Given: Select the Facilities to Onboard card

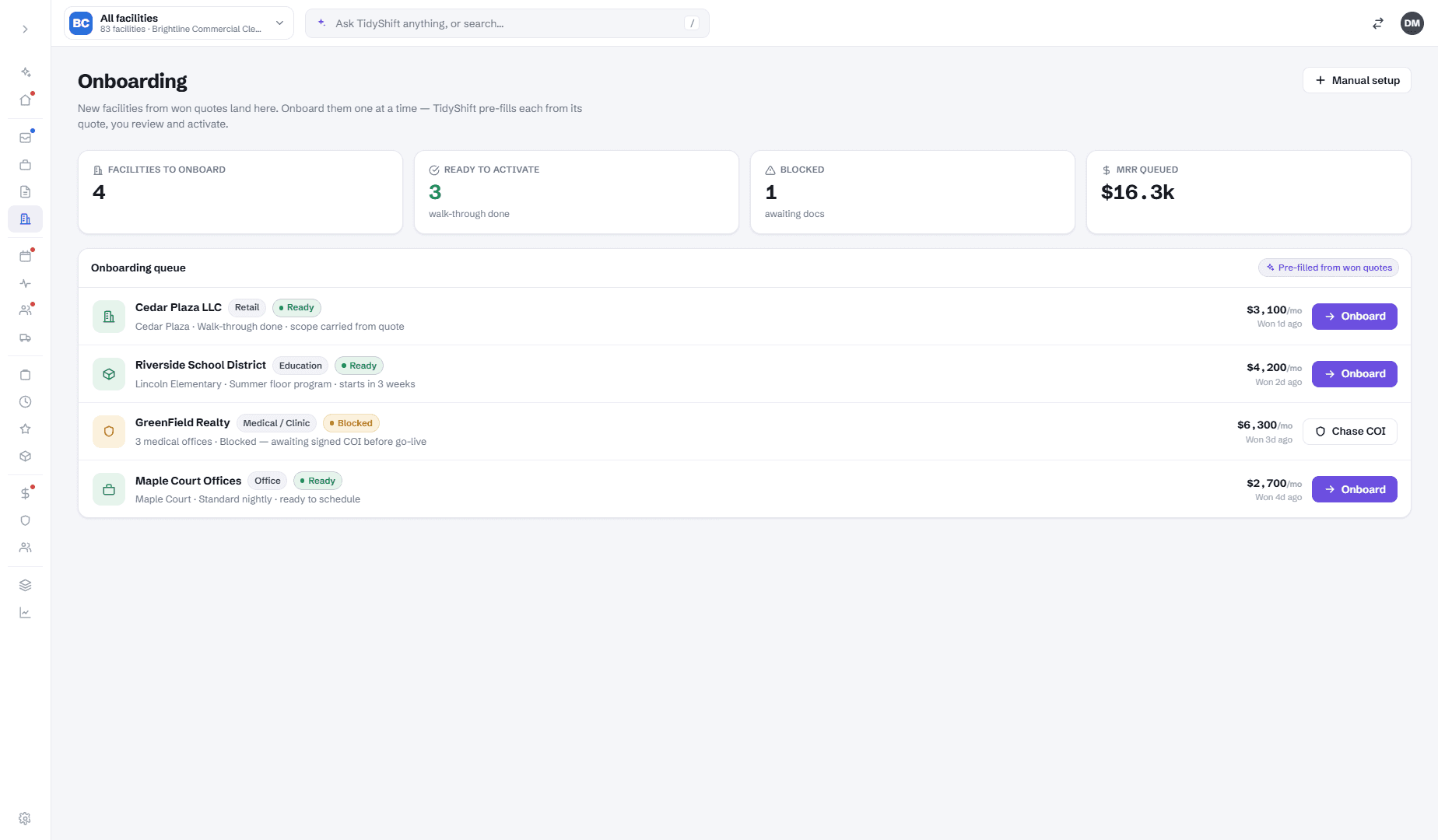Looking at the screenshot, I should click(240, 192).
